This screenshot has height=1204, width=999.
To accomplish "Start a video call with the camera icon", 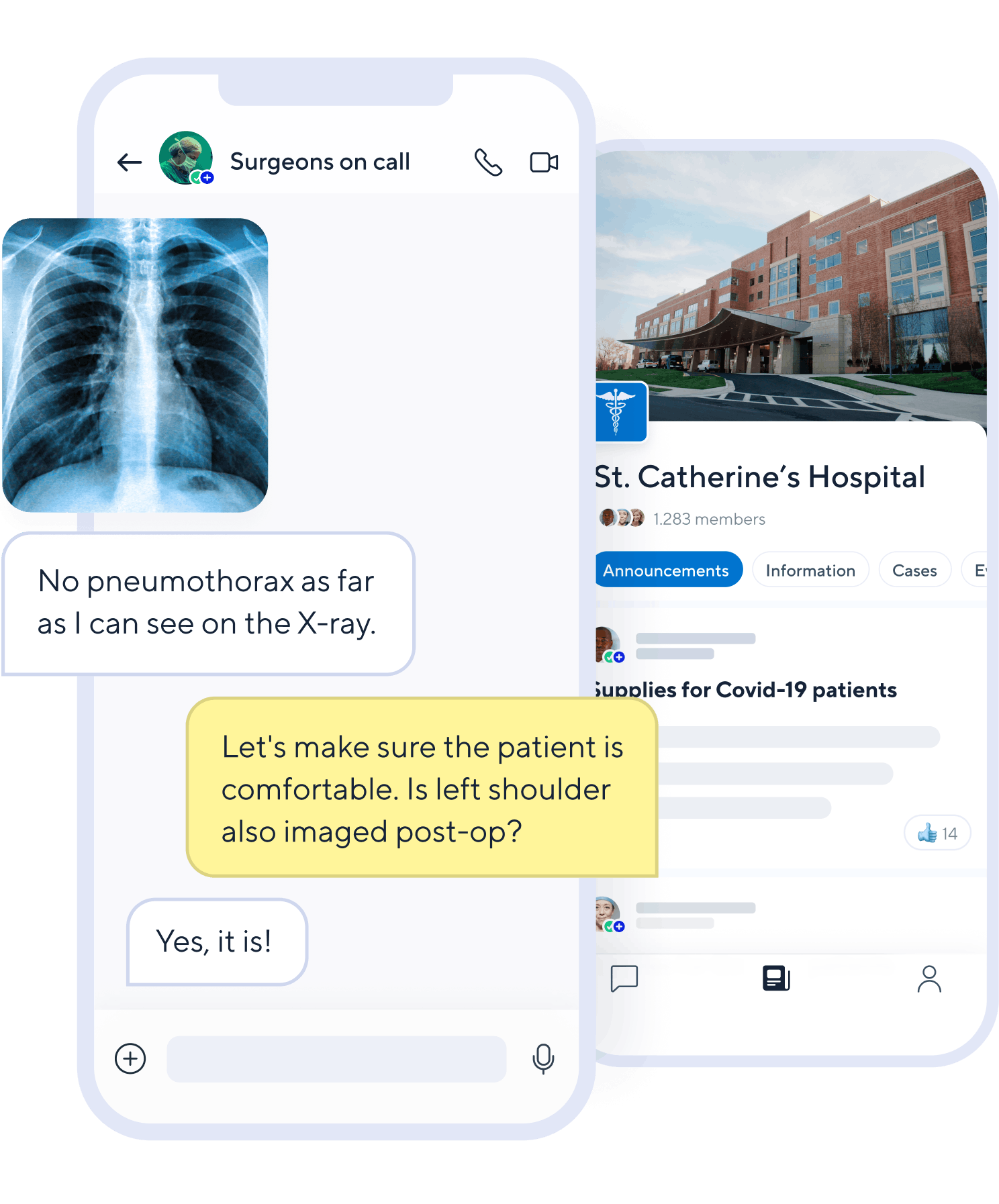I will (x=544, y=162).
